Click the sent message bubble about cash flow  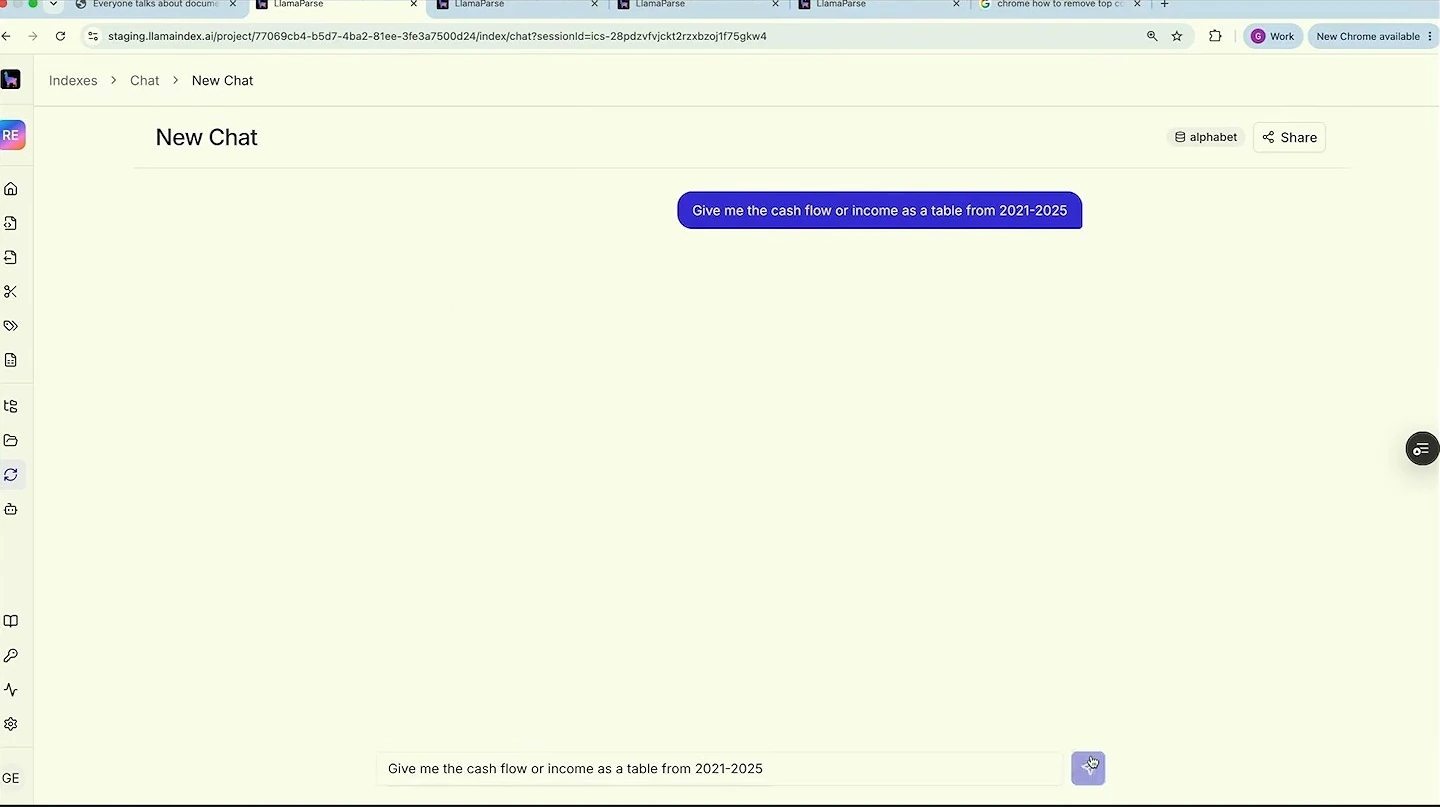coord(880,210)
